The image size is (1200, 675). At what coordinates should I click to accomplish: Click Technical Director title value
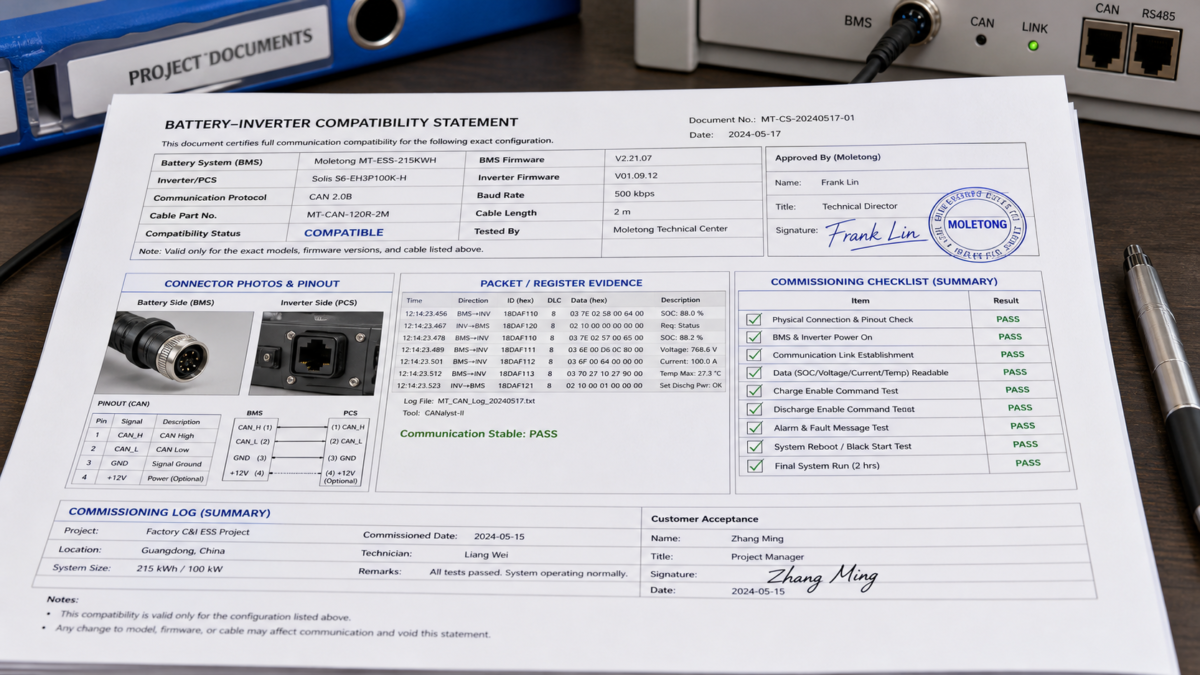click(860, 206)
